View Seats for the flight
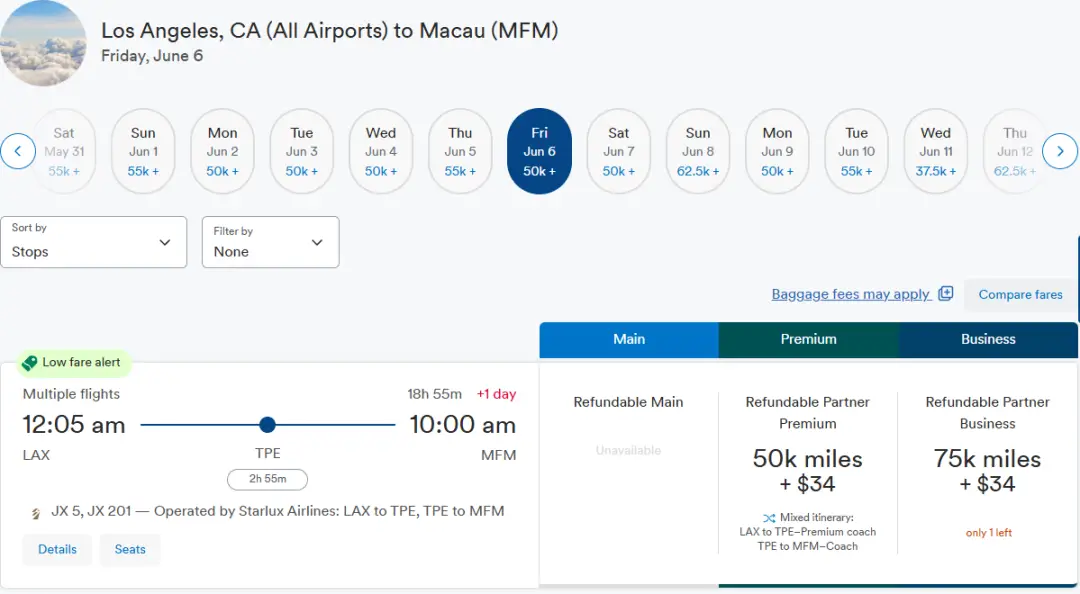This screenshot has width=1080, height=594. [x=130, y=549]
